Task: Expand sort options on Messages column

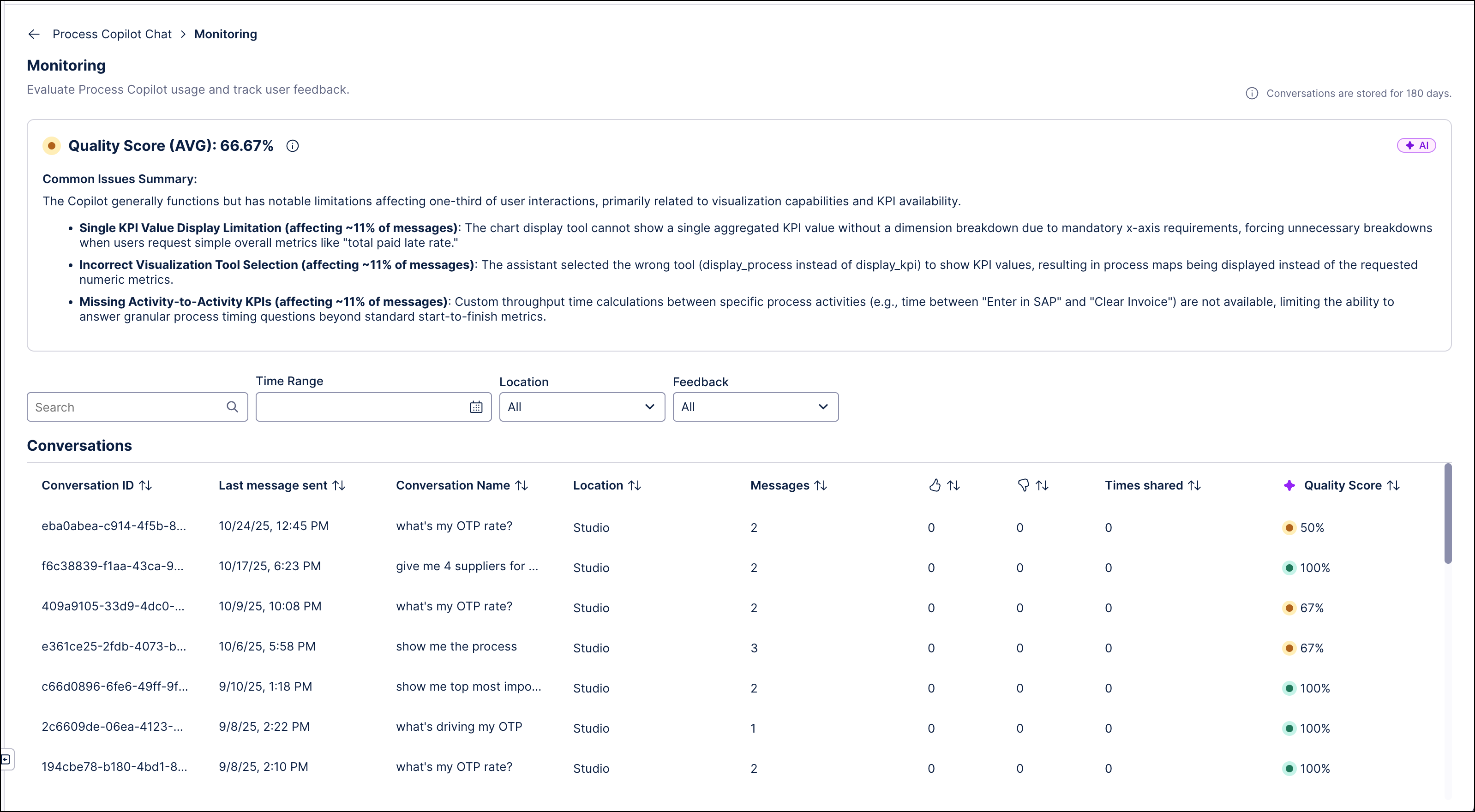Action: (x=821, y=485)
